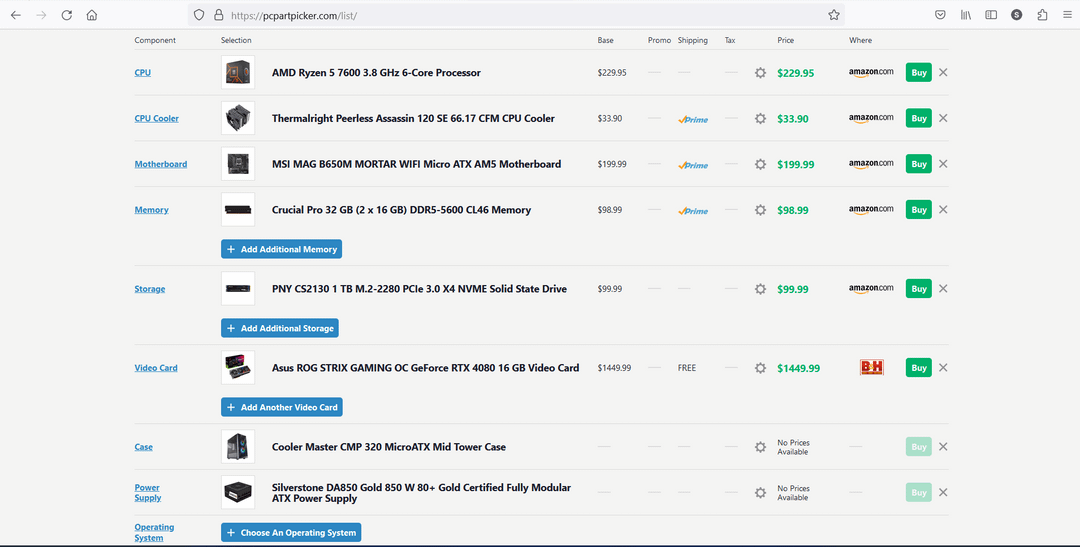This screenshot has height=547, width=1080.
Task: Open price settings gear for Motherboard row
Action: tap(760, 164)
